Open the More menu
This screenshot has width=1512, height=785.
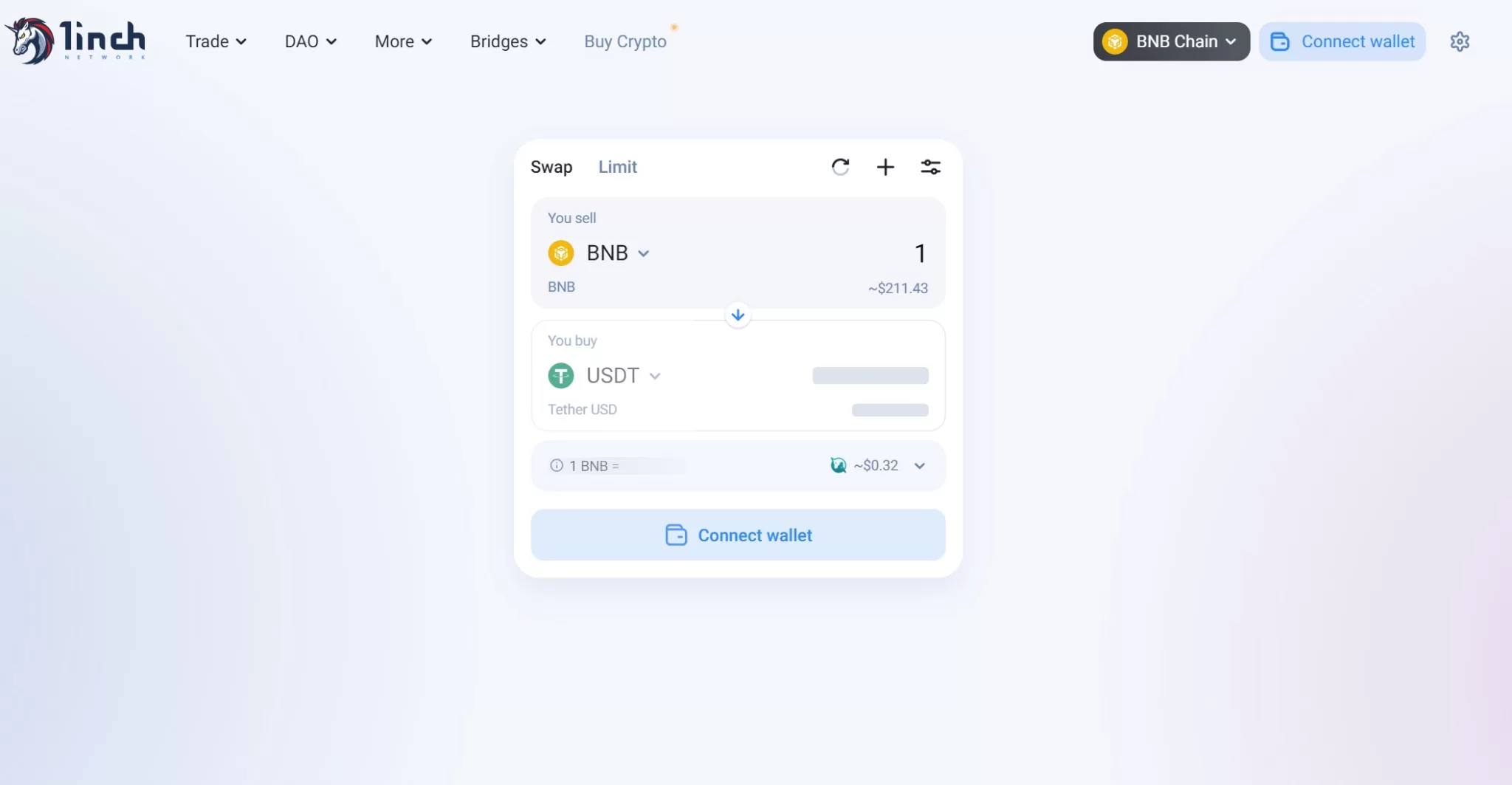(403, 41)
